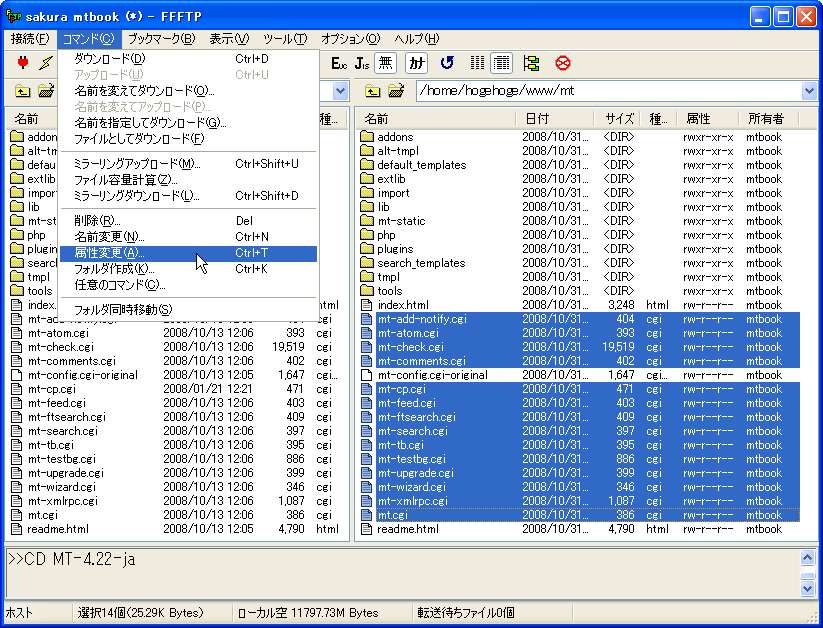Screen dimensions: 823x628
Task: Toggle EUC kanji code for host
Action: coord(339,64)
